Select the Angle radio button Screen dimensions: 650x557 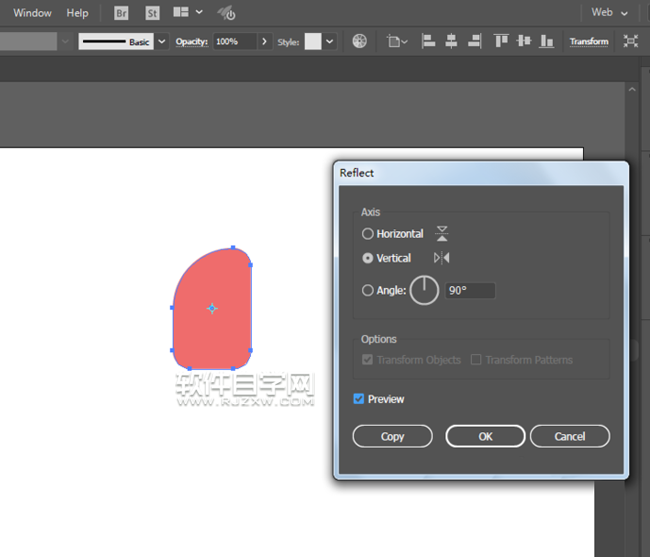coord(368,291)
